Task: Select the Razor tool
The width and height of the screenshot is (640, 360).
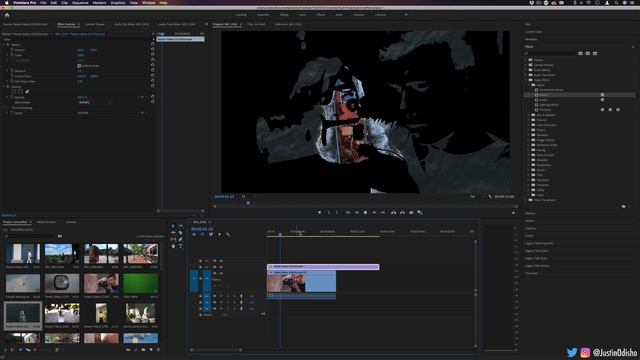Action: (180, 233)
